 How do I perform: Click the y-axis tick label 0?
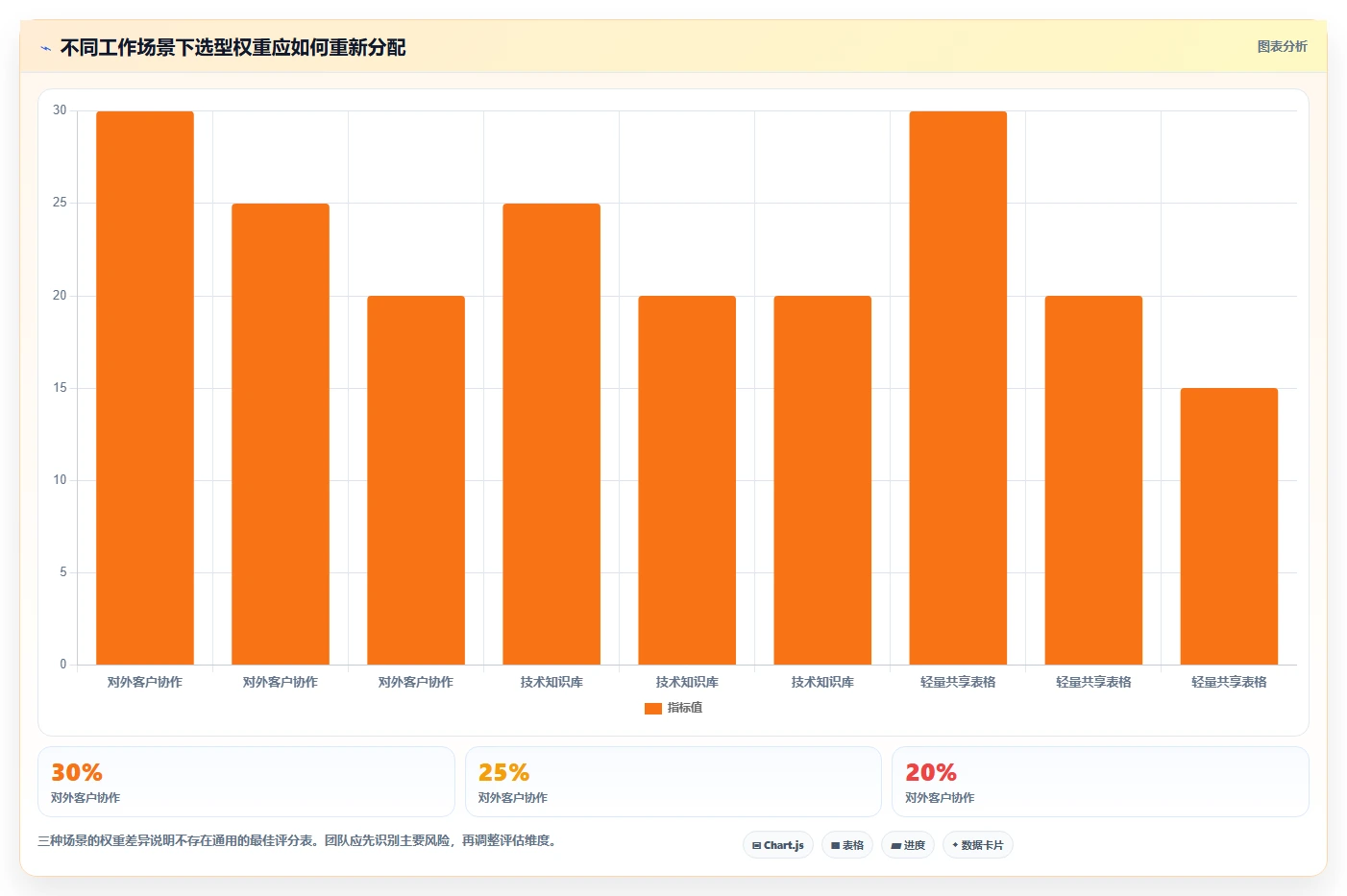pos(63,665)
